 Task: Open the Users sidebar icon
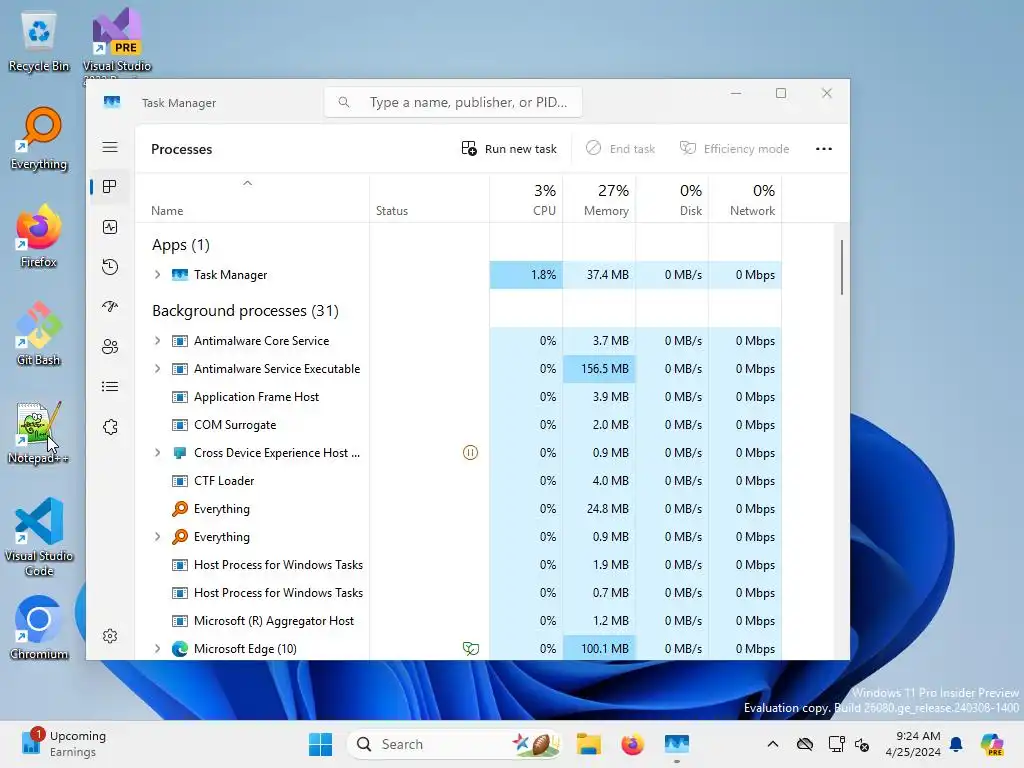(110, 346)
